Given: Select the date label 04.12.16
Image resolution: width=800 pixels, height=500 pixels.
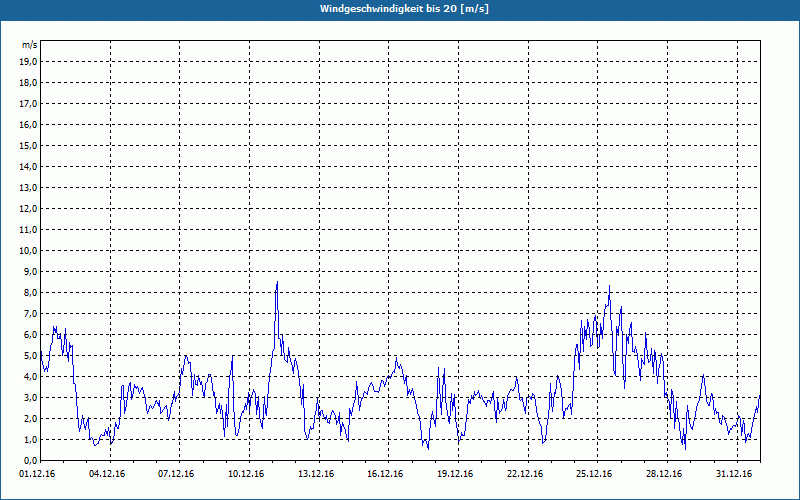Looking at the screenshot, I should point(107,474).
